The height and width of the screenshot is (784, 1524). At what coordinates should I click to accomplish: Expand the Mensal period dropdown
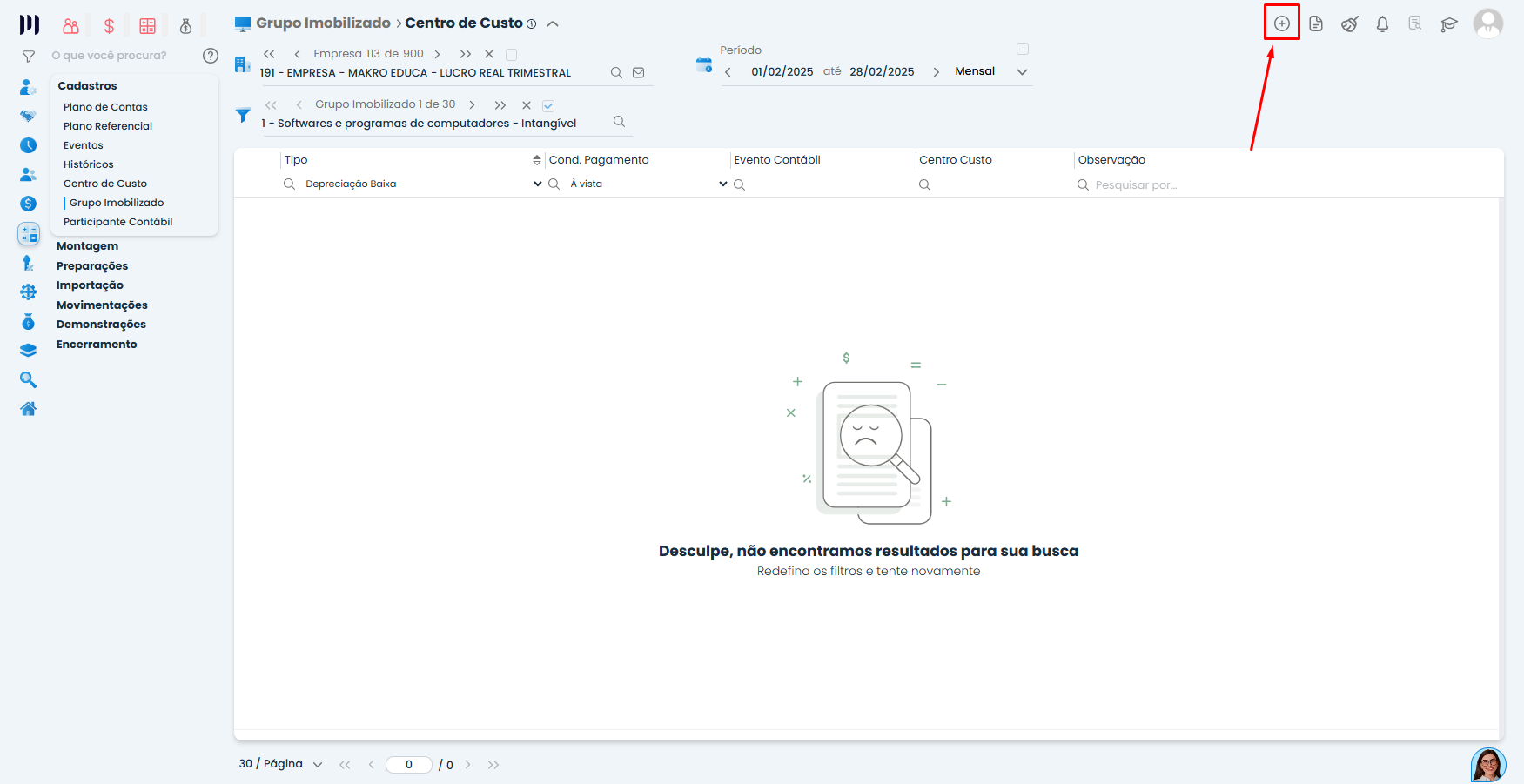1021,71
